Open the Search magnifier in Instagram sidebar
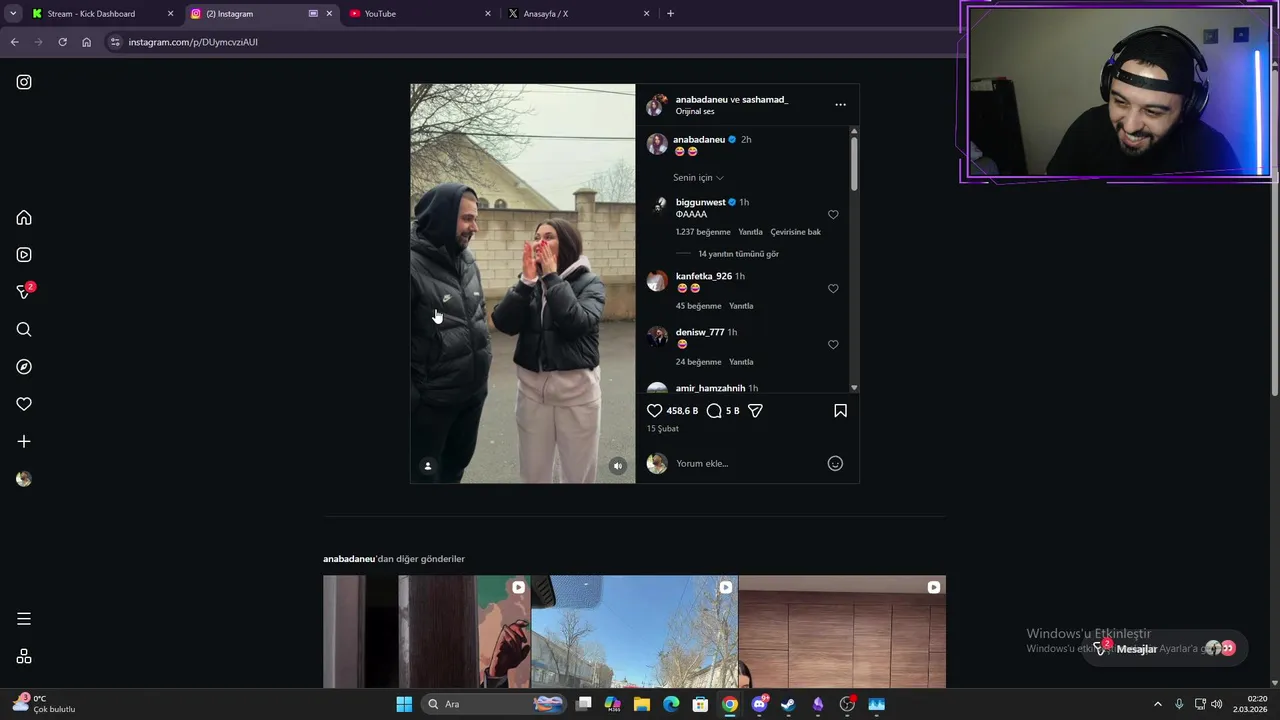The image size is (1280, 720). 24,330
